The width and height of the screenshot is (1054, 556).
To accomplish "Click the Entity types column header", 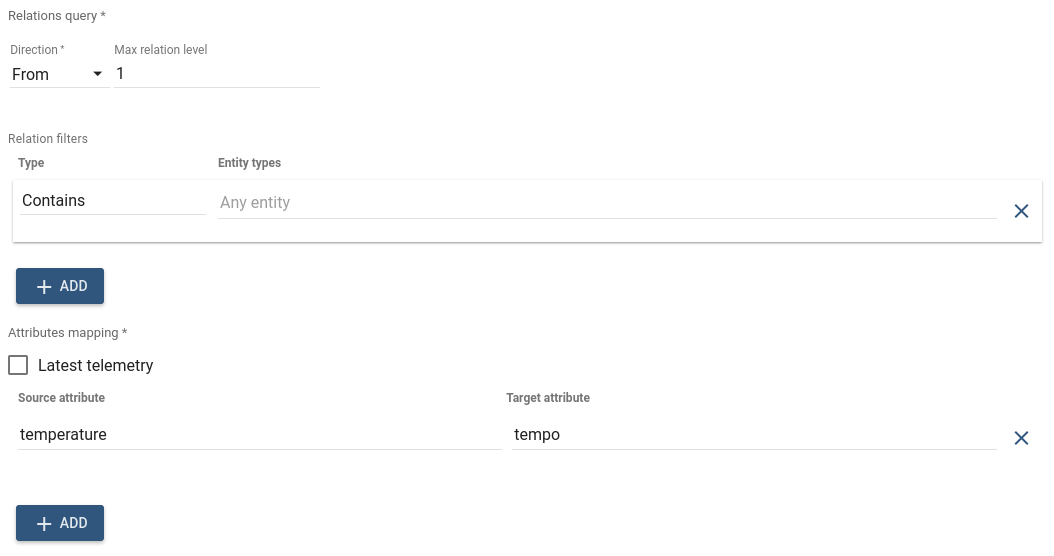I will pyautogui.click(x=249, y=163).
